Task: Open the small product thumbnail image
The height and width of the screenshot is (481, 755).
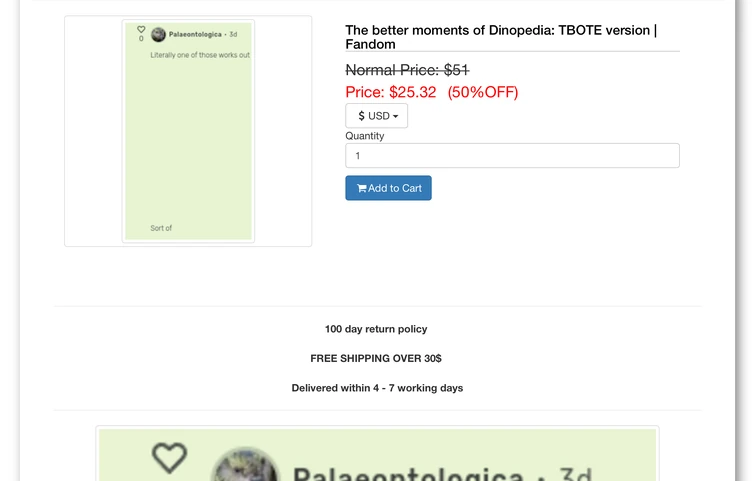Action: (x=188, y=131)
